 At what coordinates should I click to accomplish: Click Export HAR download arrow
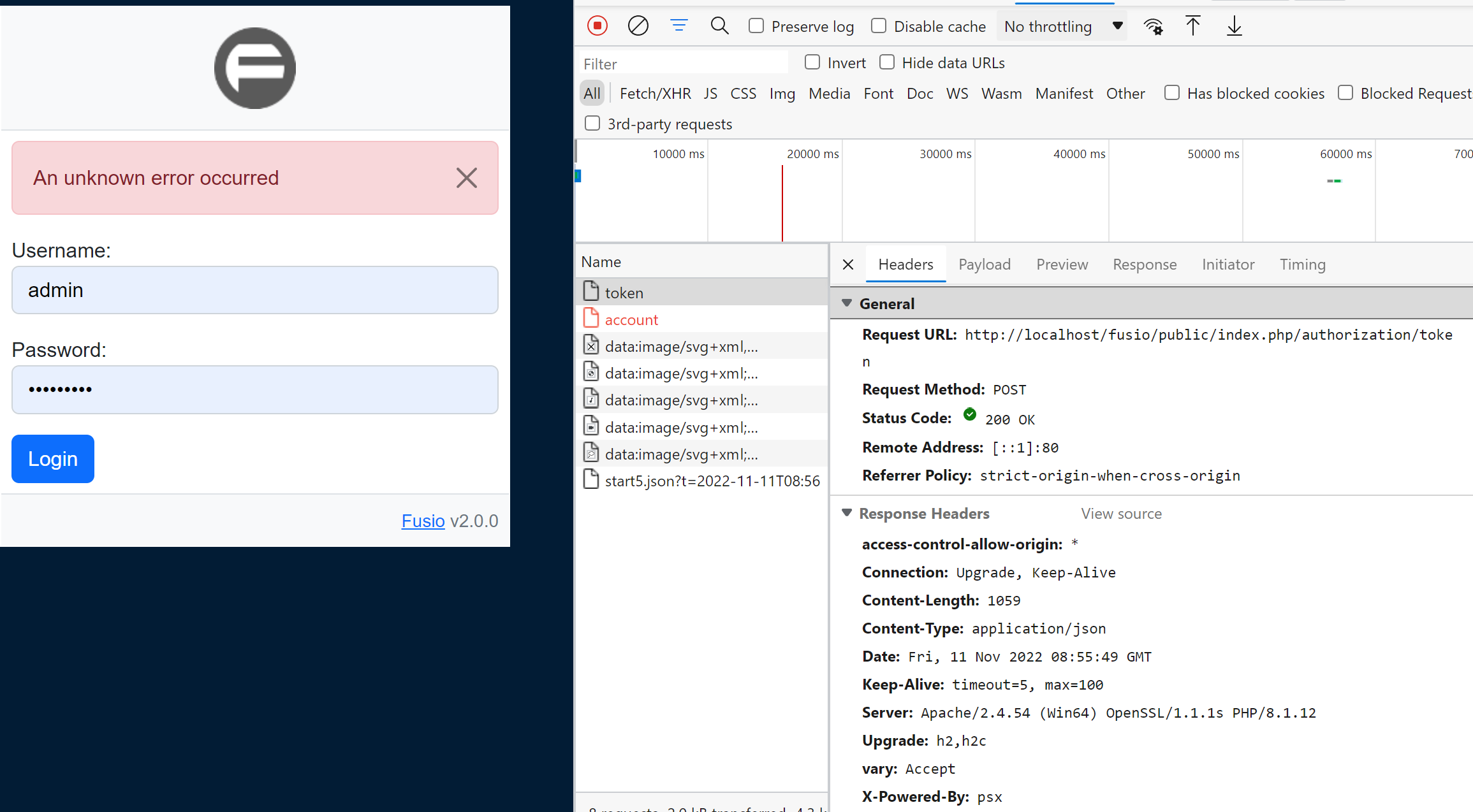pos(1234,26)
